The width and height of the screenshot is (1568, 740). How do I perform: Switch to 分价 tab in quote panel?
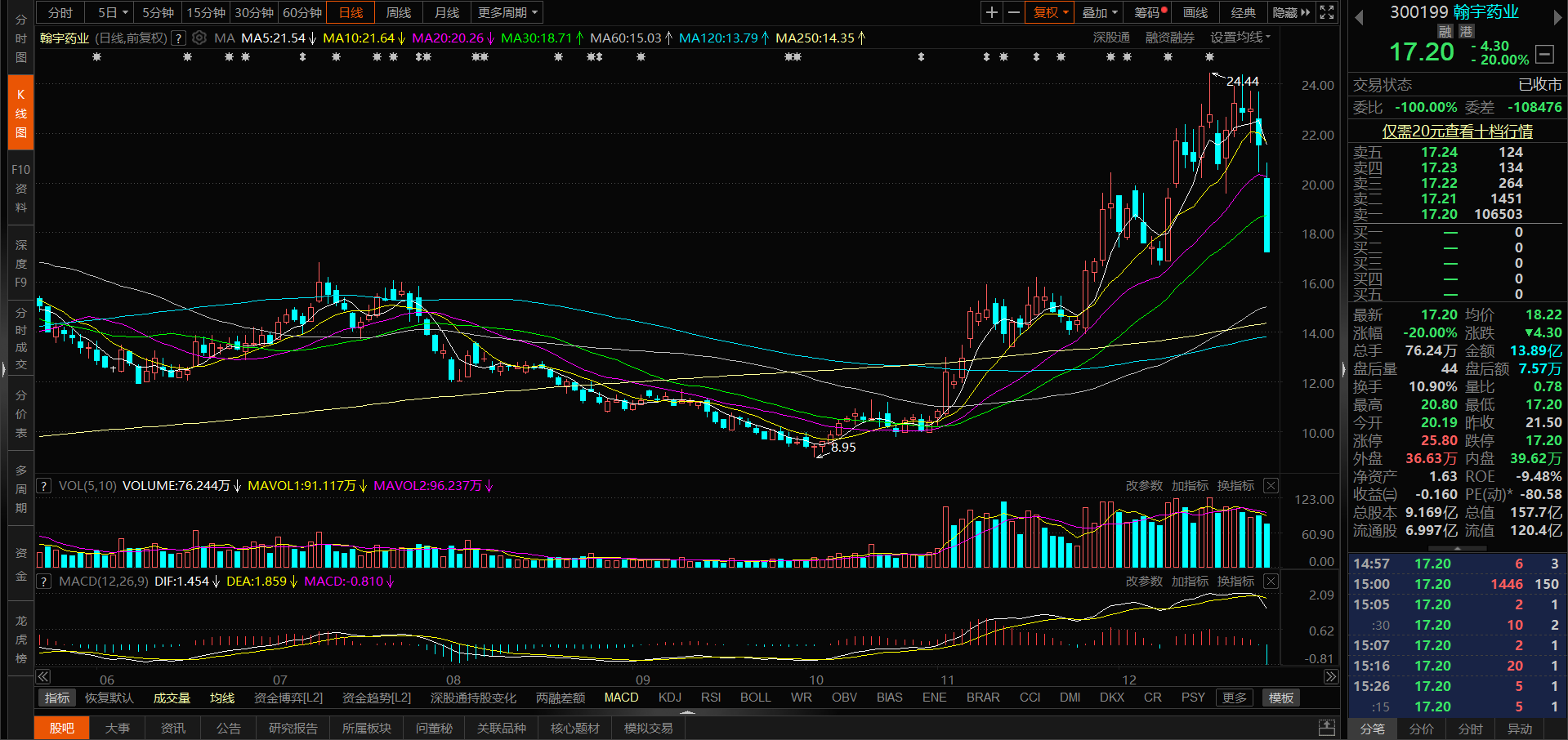click(x=1422, y=729)
